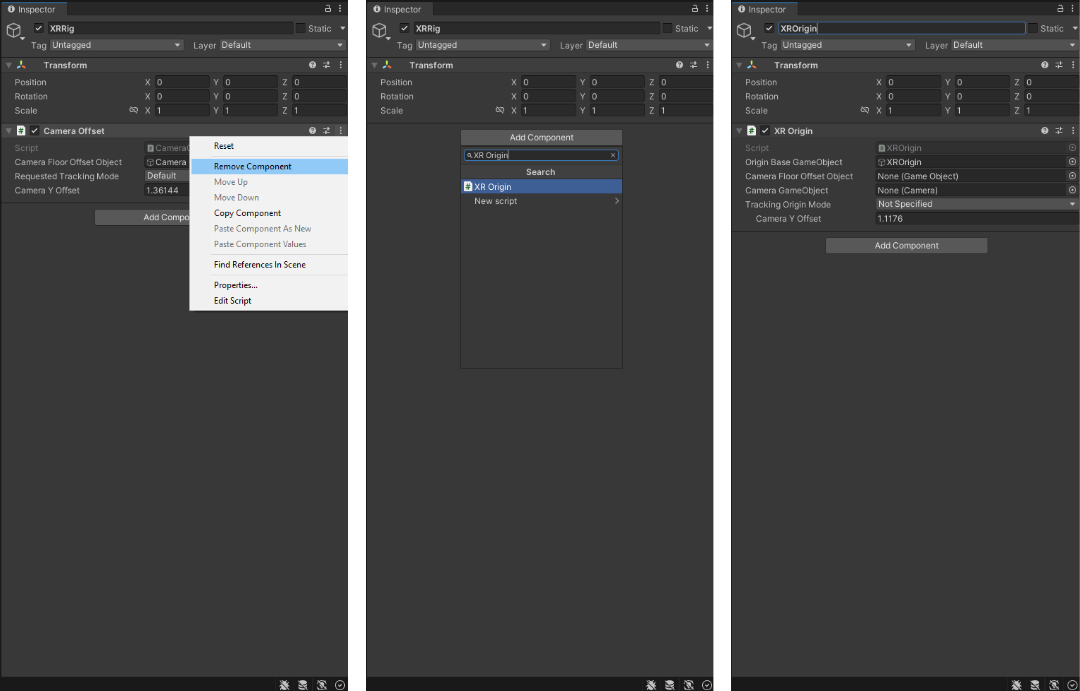Collapse the XR Origin component foldout
The height and width of the screenshot is (691, 1080).
pos(739,131)
